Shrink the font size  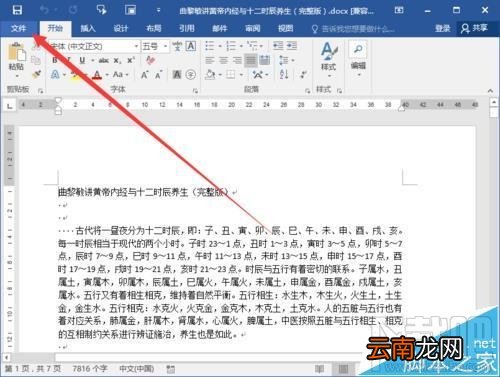click(x=158, y=75)
